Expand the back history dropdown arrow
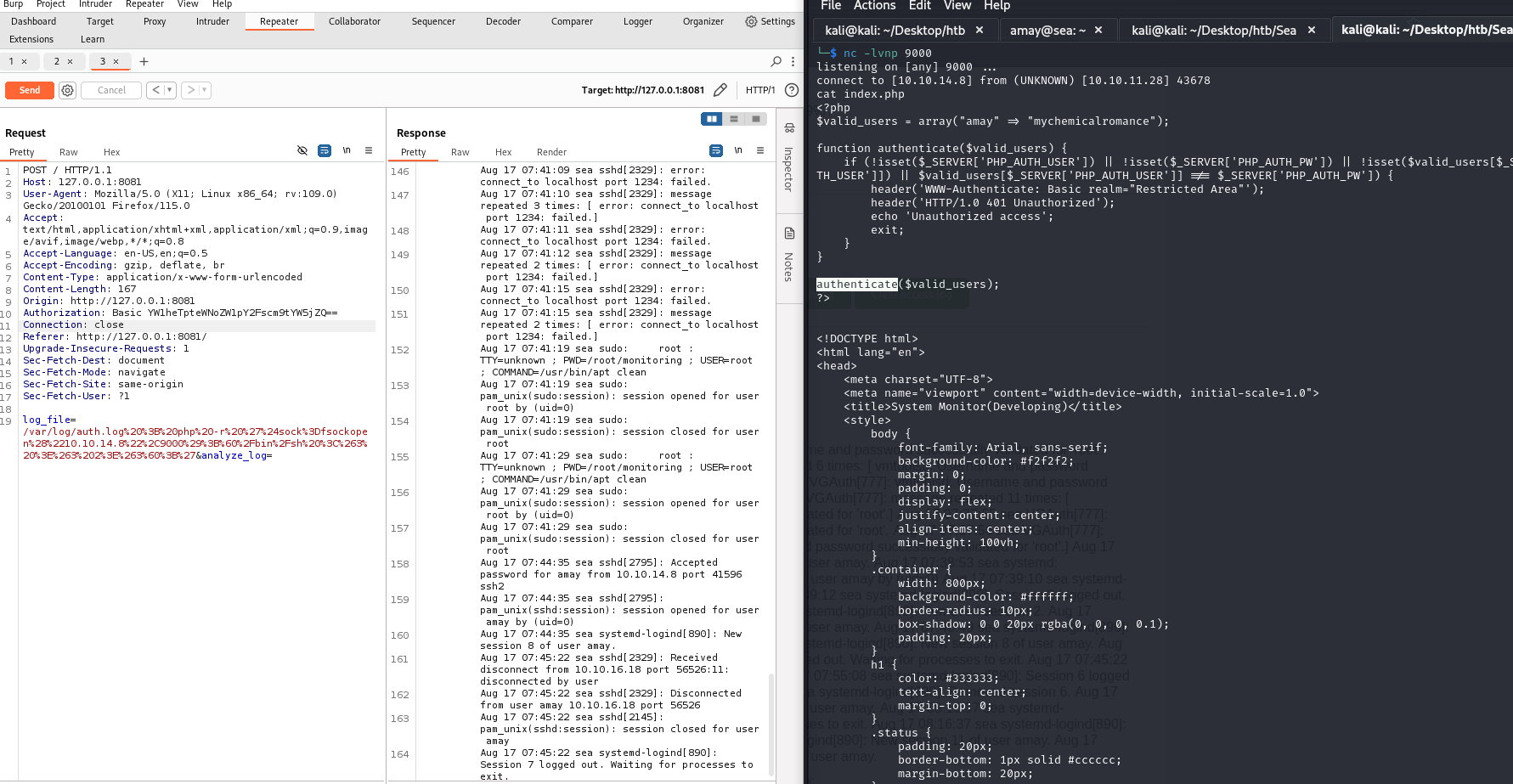The width and height of the screenshot is (1513, 784). pyautogui.click(x=170, y=90)
